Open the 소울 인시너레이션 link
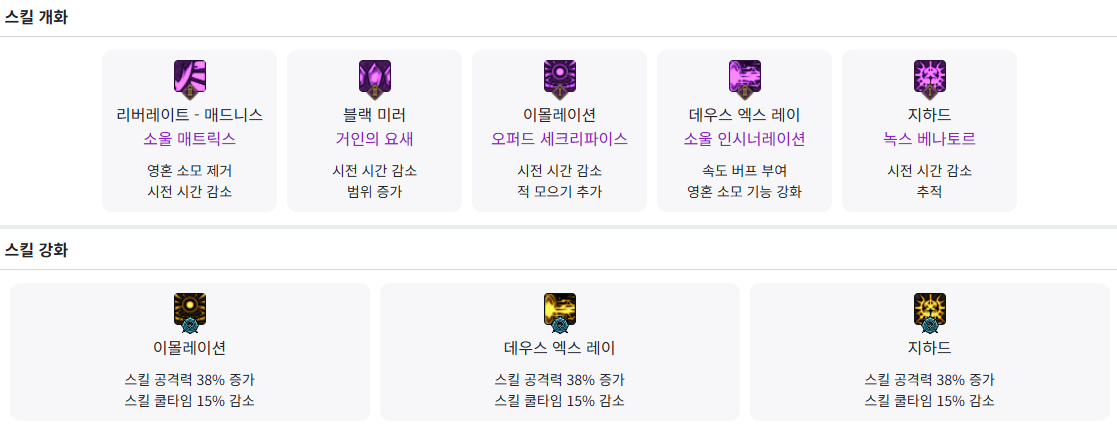Screen dimensions: 1117x427 [745, 139]
